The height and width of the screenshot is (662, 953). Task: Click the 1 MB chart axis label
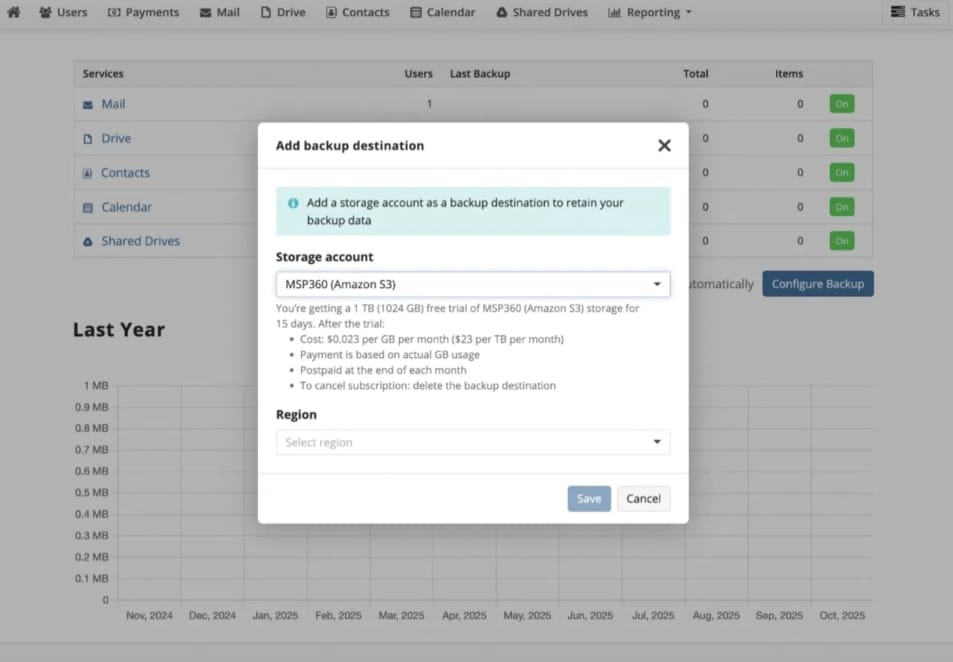[96, 385]
